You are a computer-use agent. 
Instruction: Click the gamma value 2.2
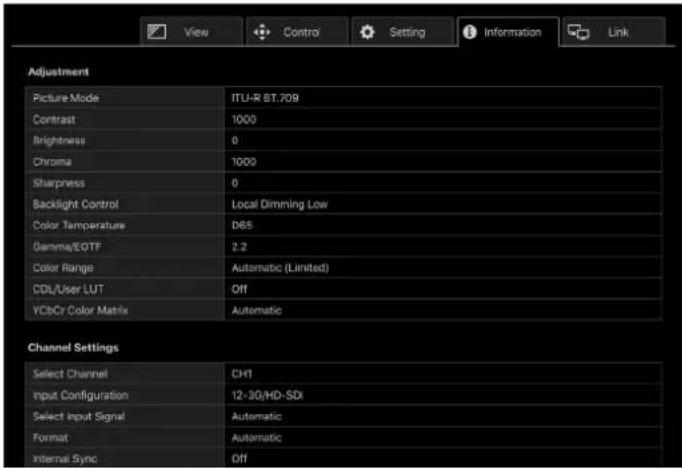[239, 247]
